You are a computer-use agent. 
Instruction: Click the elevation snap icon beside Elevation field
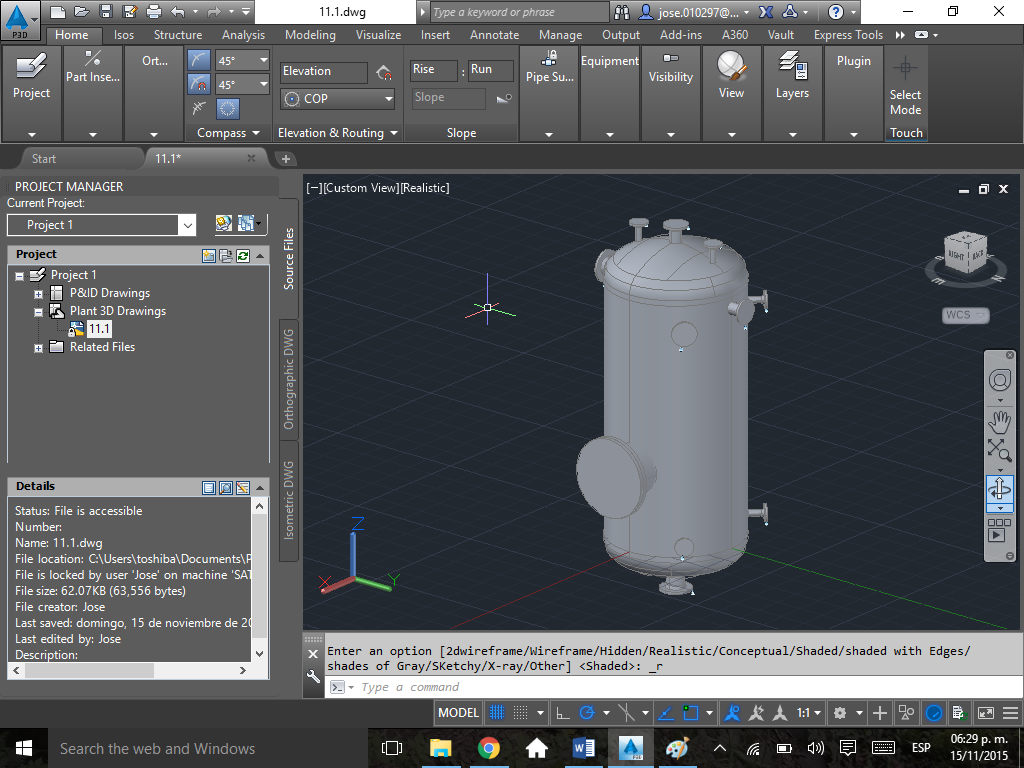point(384,72)
